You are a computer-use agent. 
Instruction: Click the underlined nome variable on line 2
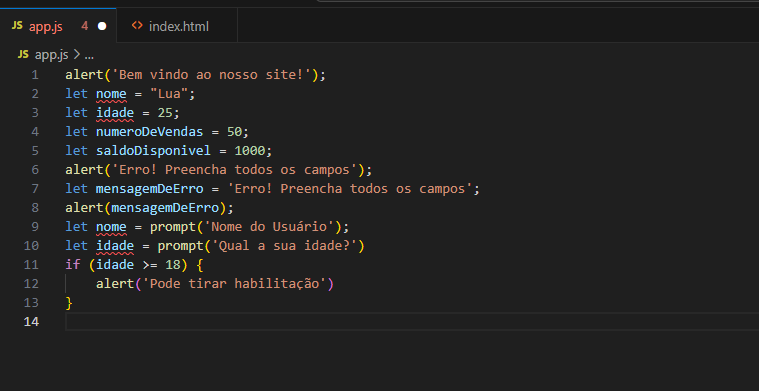[111, 94]
